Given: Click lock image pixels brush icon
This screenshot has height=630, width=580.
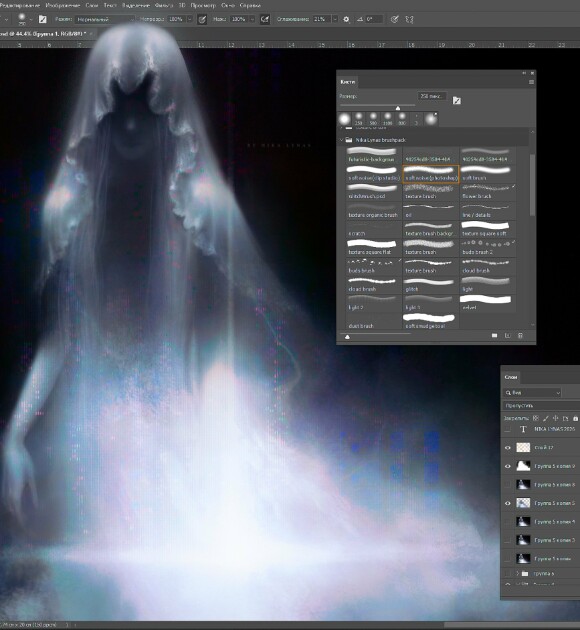Looking at the screenshot, I should pyautogui.click(x=545, y=418).
